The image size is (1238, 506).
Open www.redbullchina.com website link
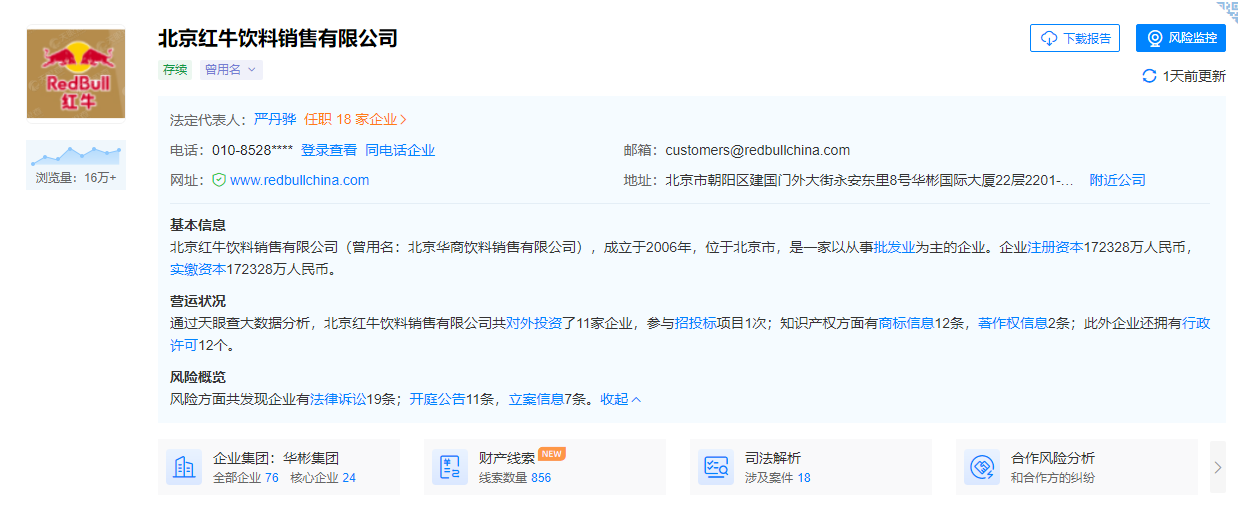[300, 180]
